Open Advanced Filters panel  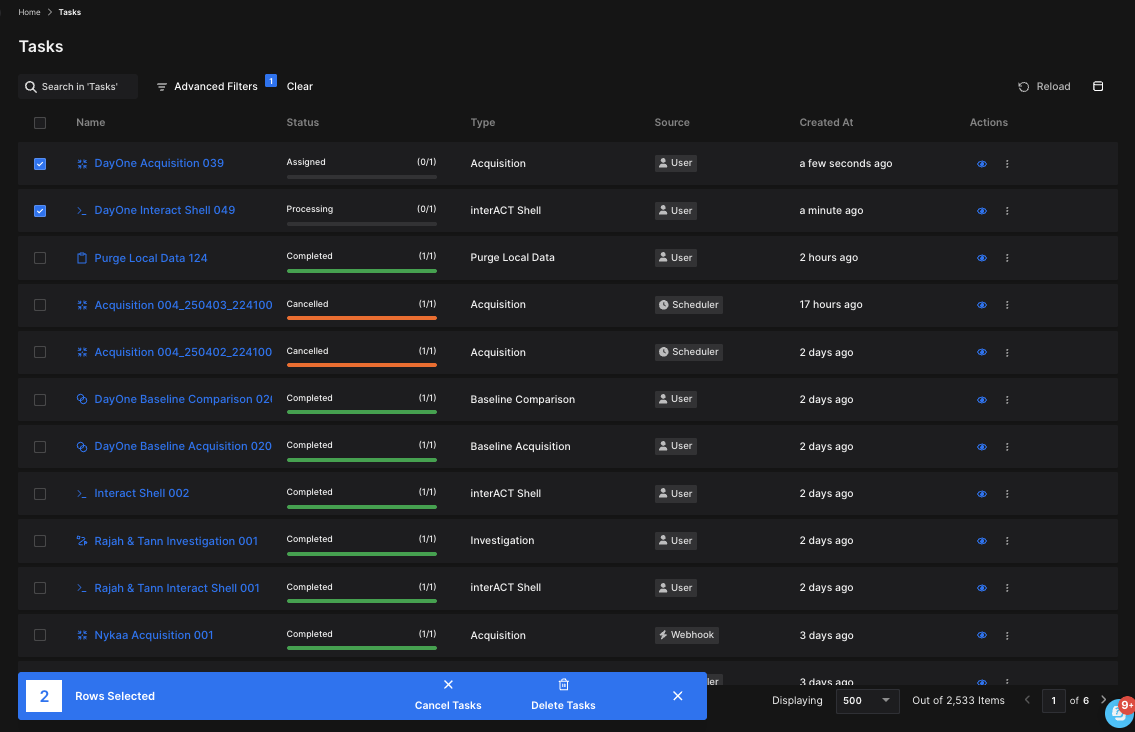click(x=207, y=87)
